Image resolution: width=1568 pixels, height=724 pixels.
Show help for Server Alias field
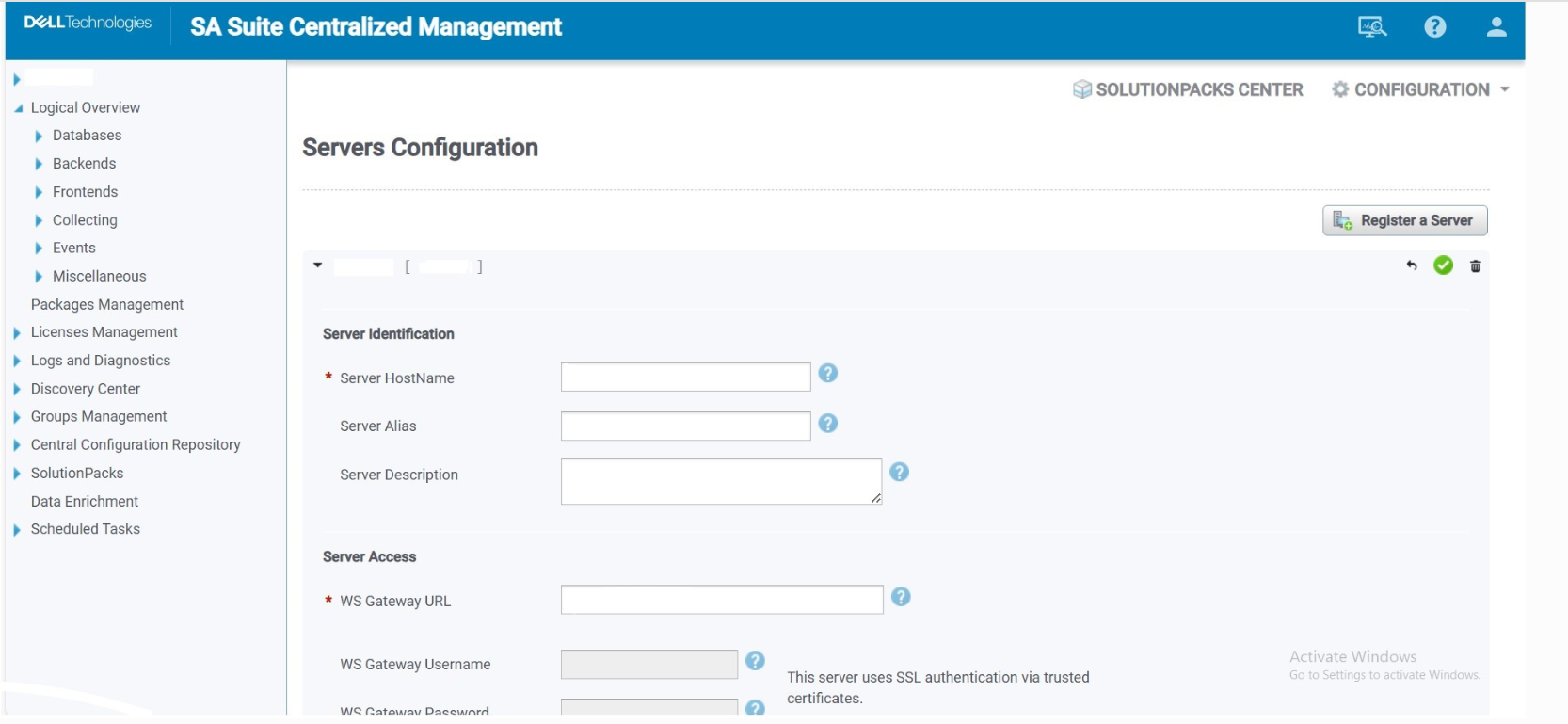tap(827, 424)
